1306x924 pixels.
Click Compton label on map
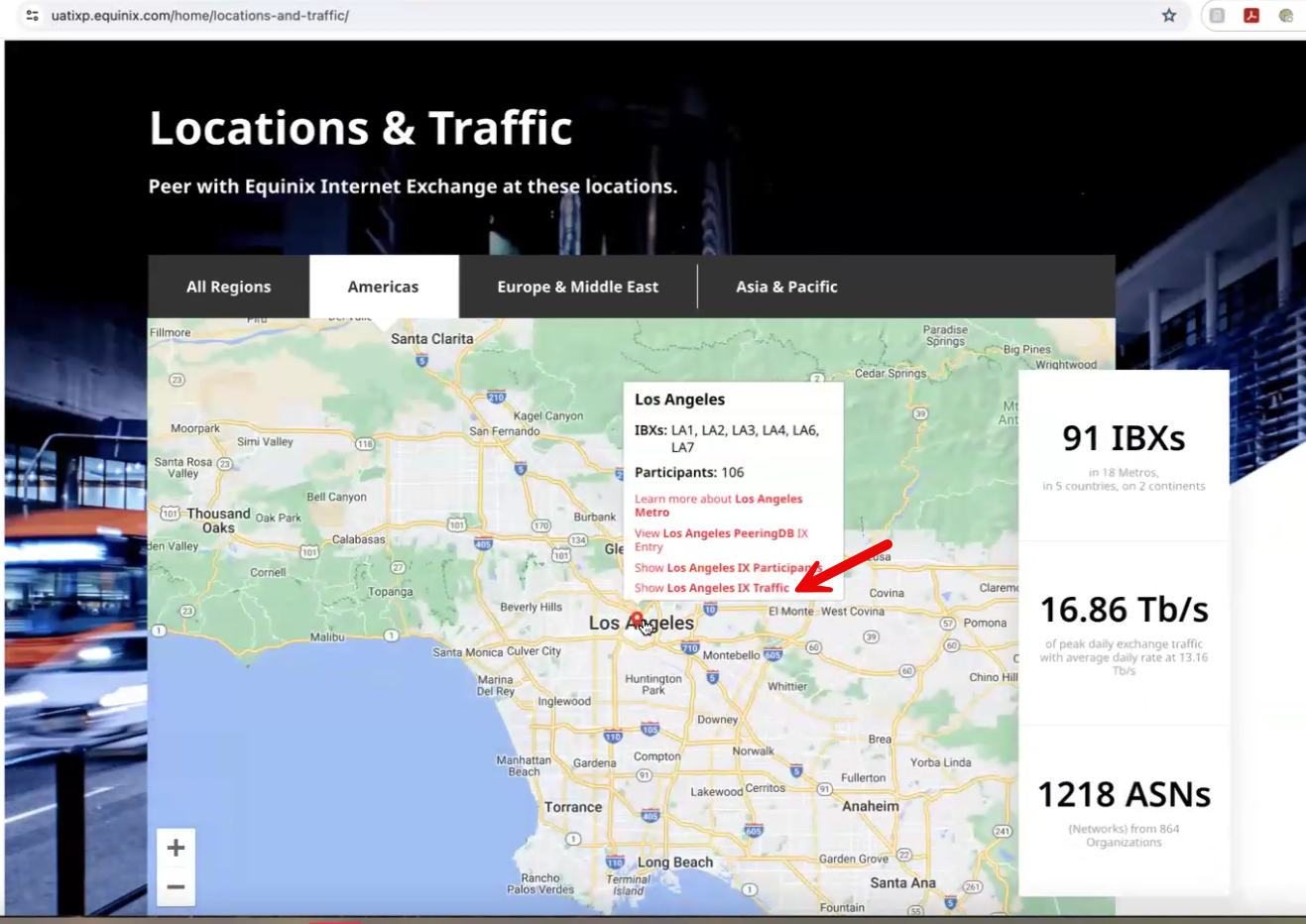pos(656,755)
